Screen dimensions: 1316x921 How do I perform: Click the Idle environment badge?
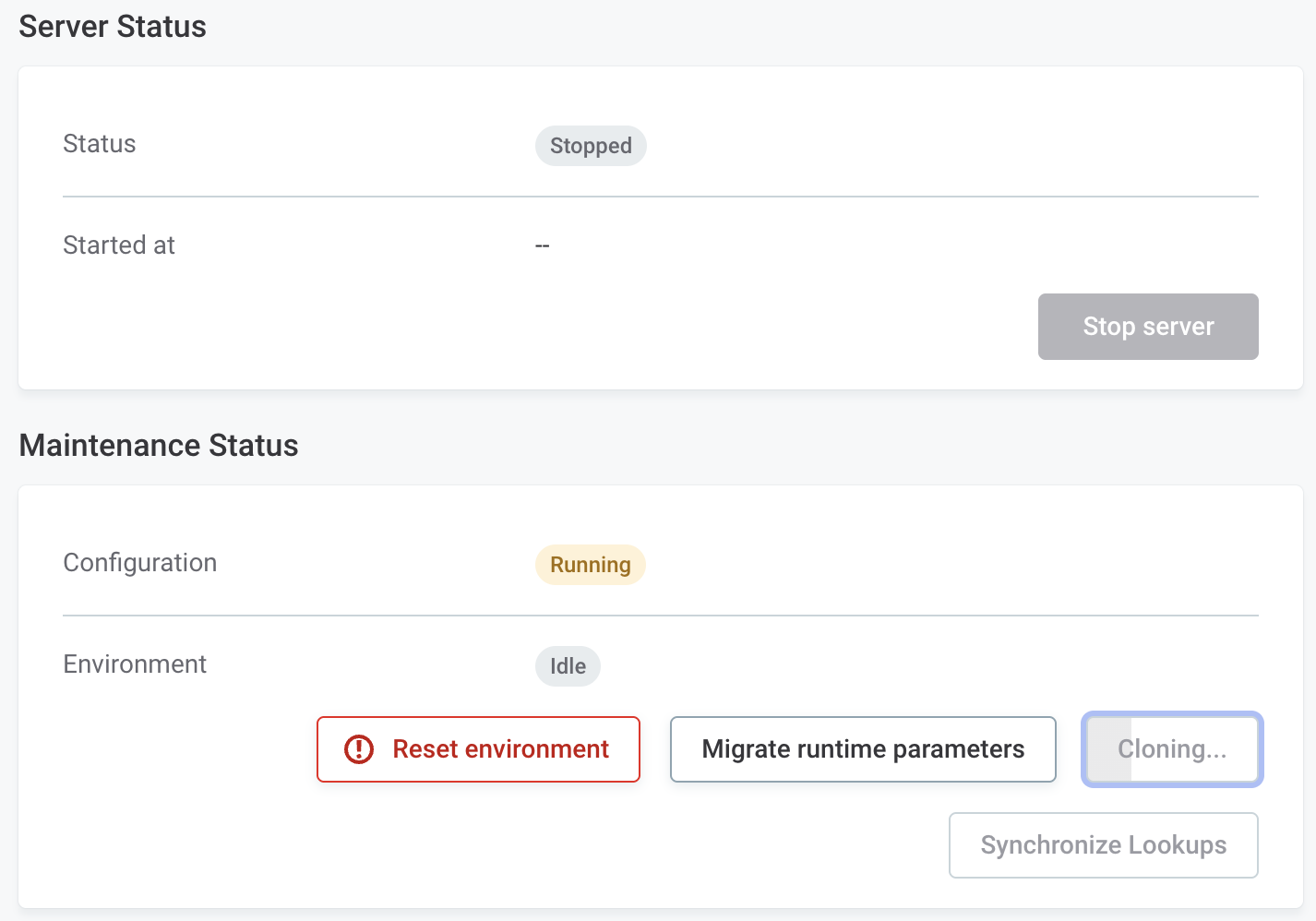568,666
